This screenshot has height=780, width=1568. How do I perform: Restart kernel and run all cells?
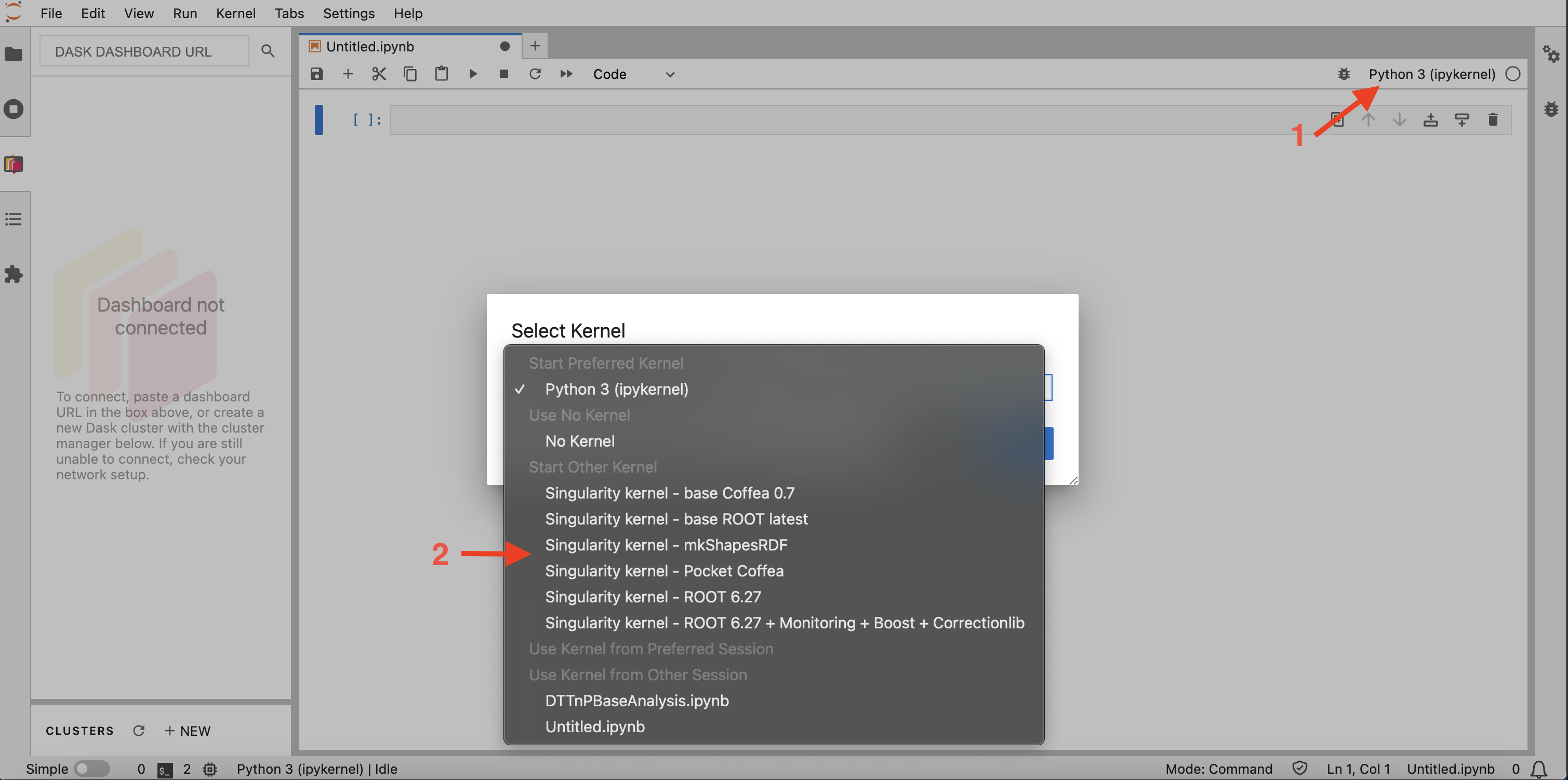coord(566,74)
